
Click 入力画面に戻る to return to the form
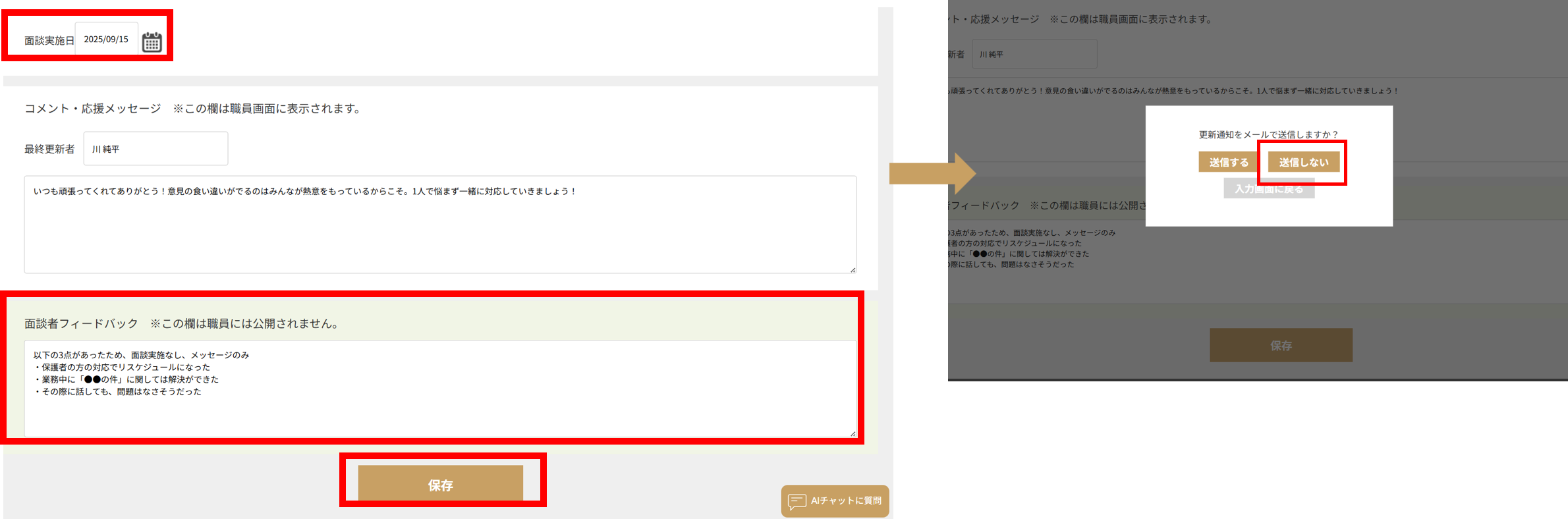click(x=1269, y=189)
